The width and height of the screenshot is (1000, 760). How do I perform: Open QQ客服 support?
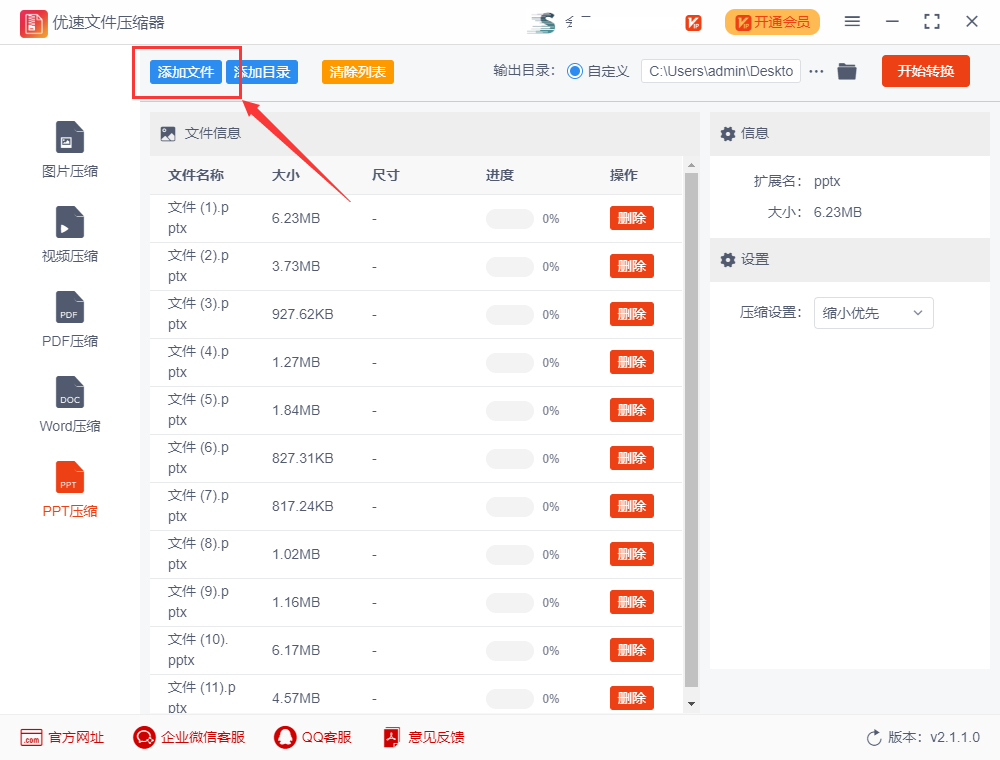point(312,738)
